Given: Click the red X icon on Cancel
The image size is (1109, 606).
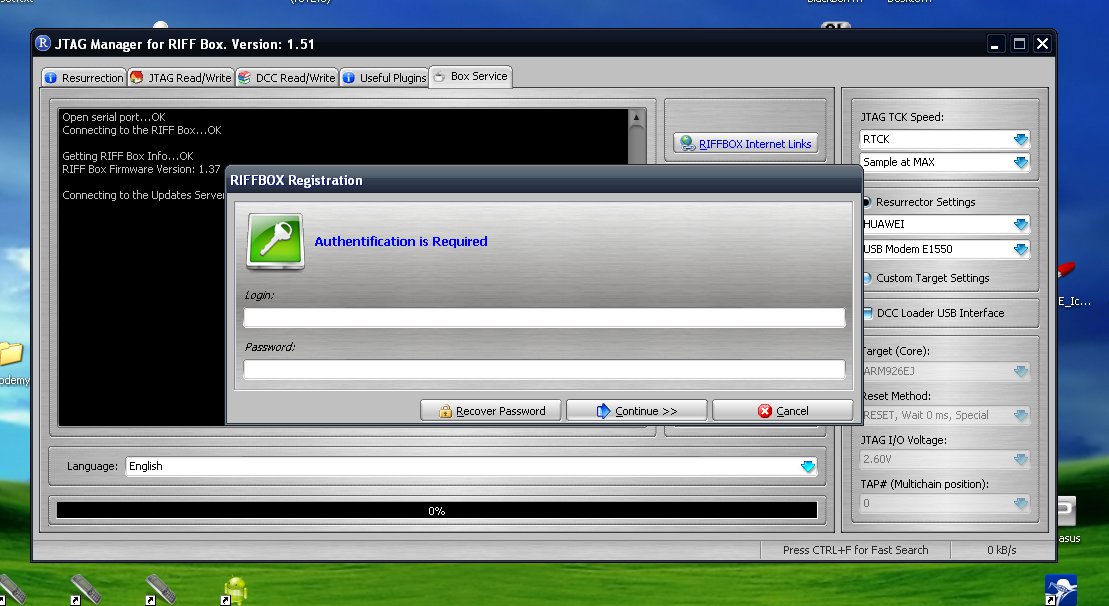Looking at the screenshot, I should [765, 411].
